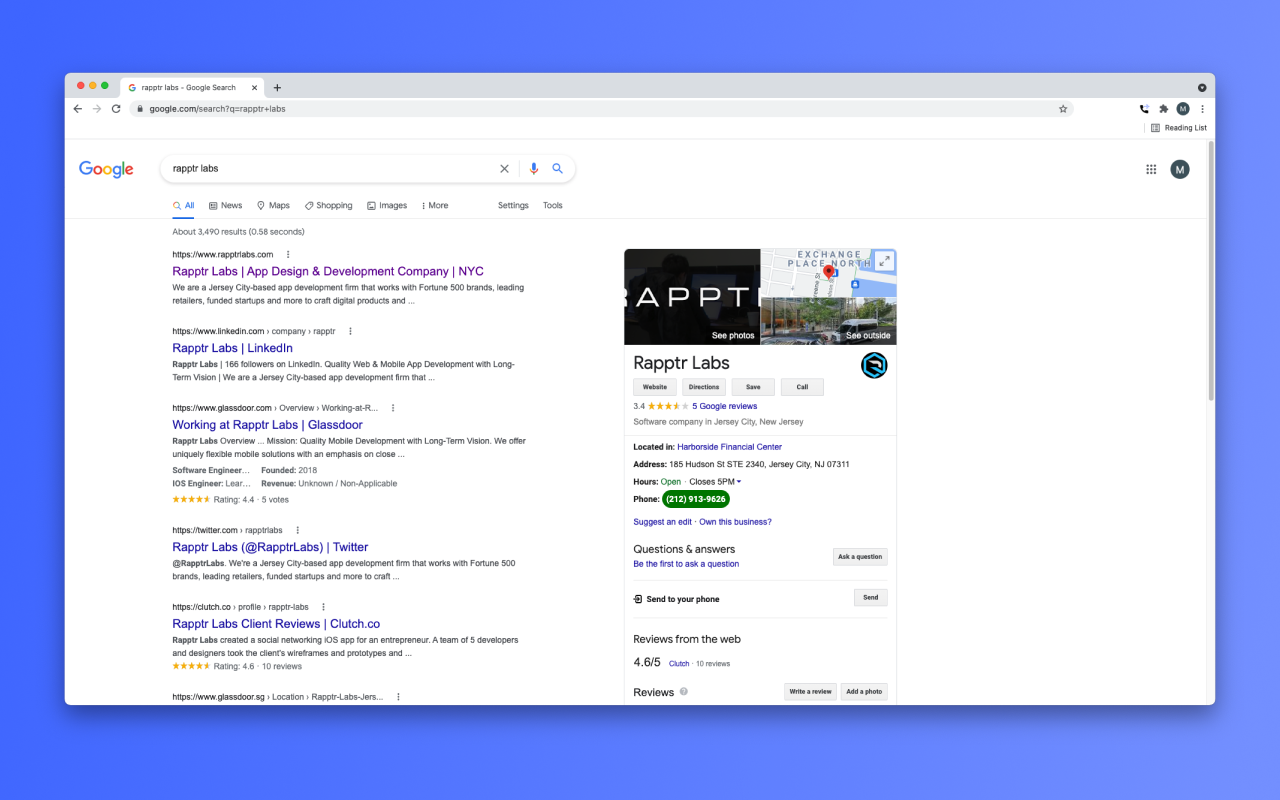Open options for the Twitter result

point(297,530)
